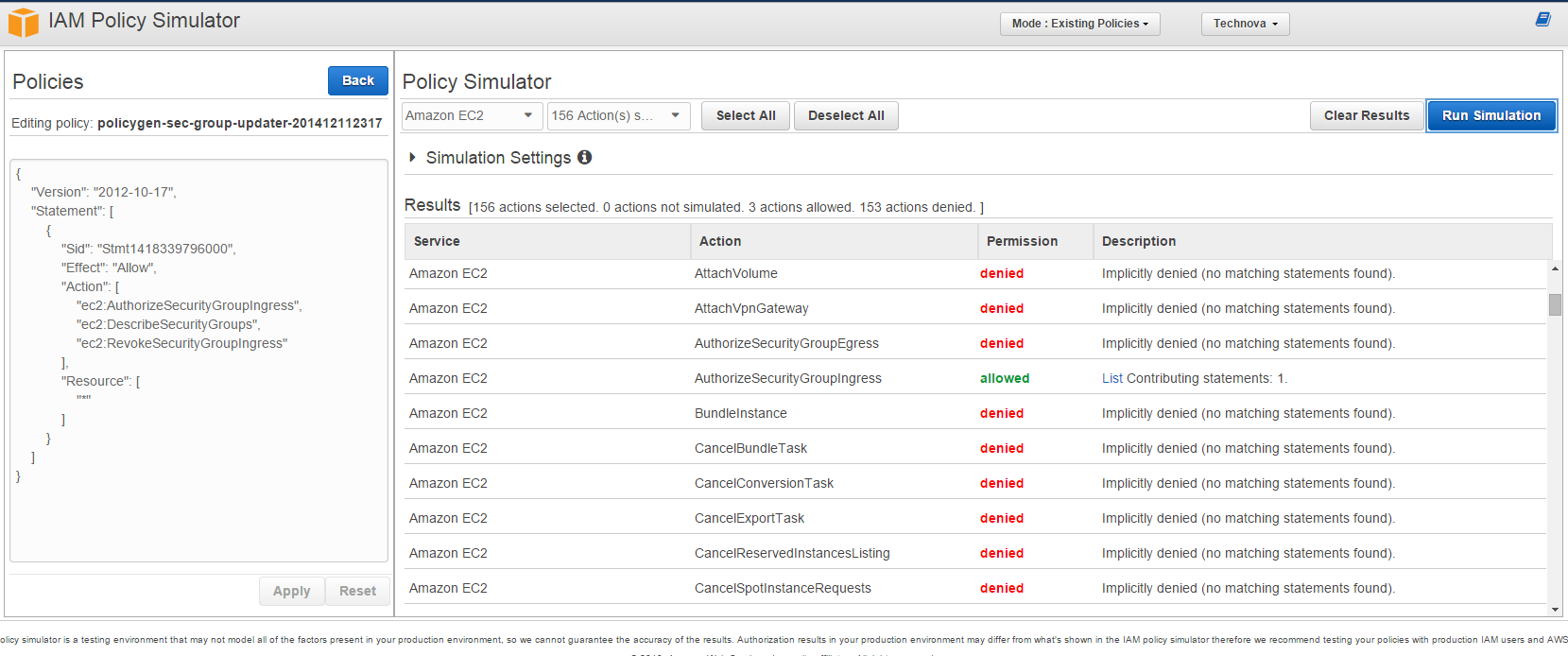Click the Simulation Settings info icon
The height and width of the screenshot is (656, 1568).
click(585, 157)
